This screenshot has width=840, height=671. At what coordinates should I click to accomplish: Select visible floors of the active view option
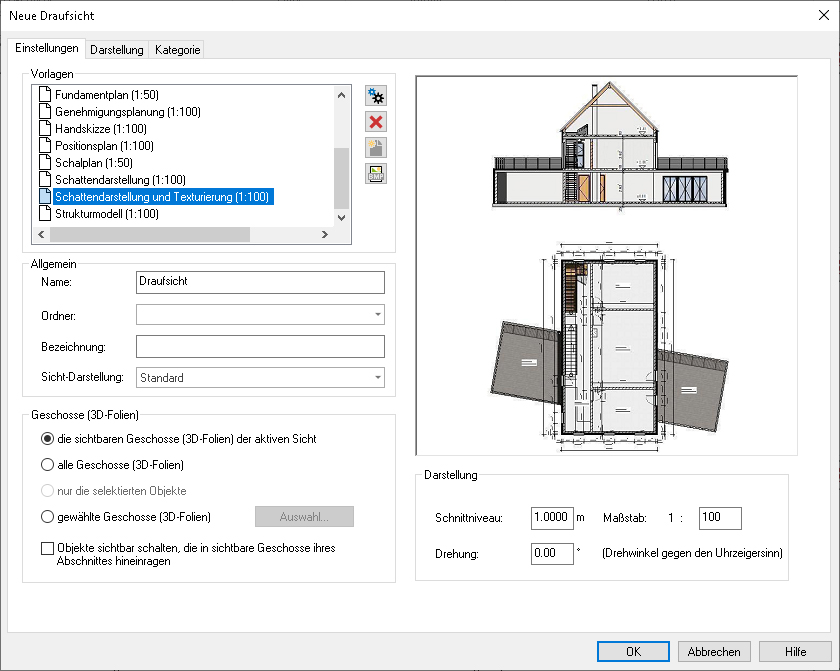point(47,439)
